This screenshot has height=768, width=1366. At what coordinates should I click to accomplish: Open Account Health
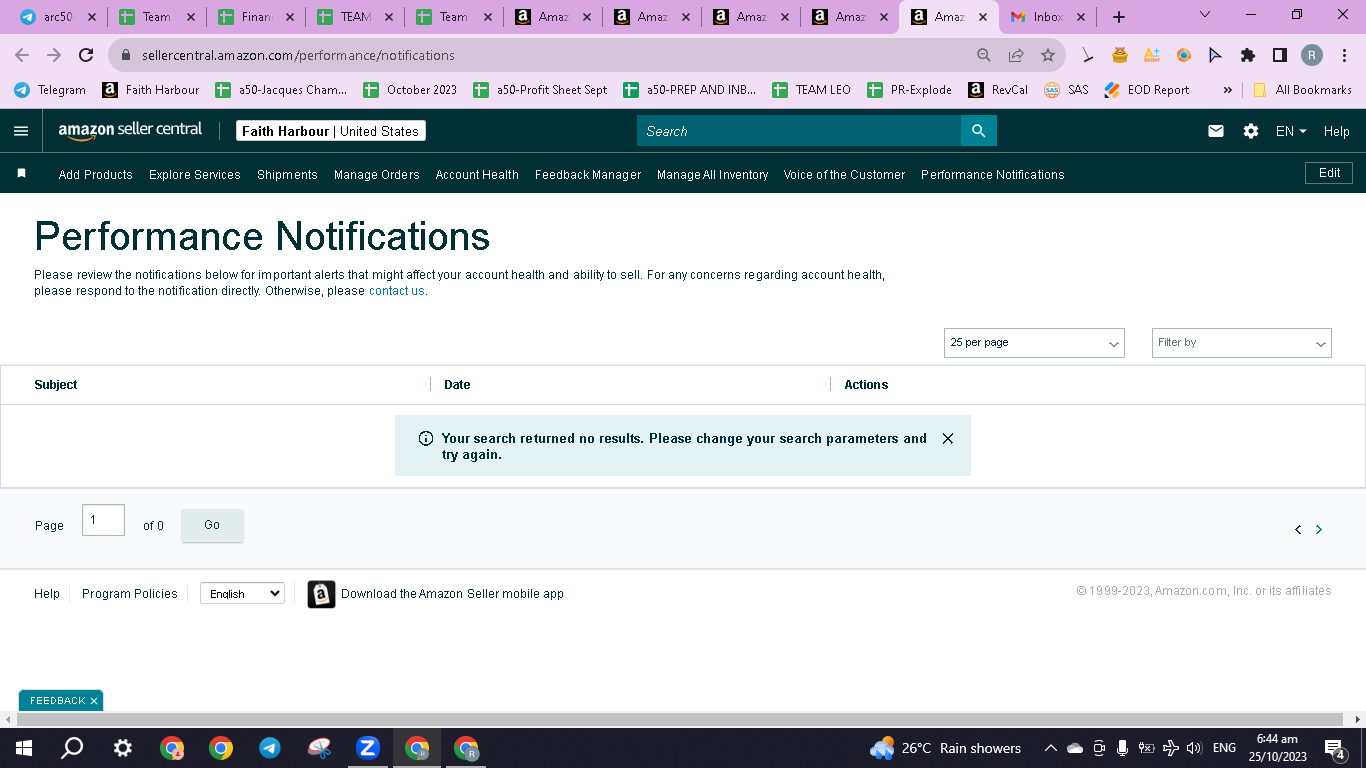(477, 175)
